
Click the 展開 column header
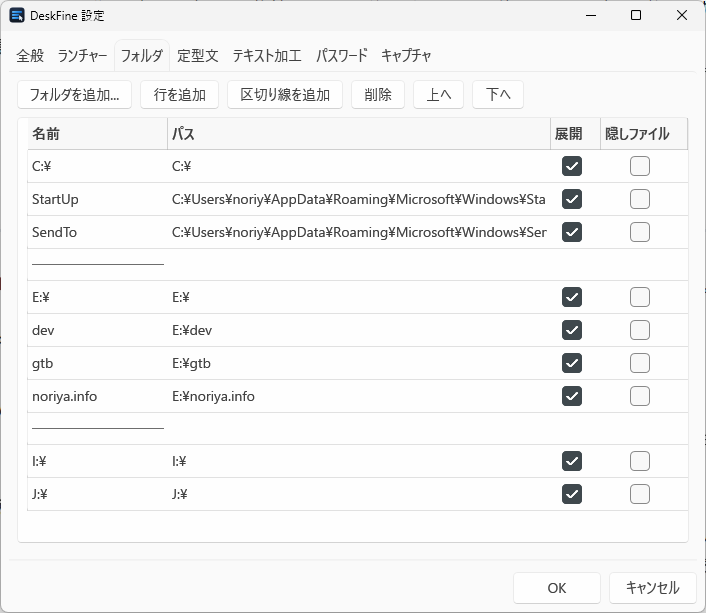click(575, 134)
